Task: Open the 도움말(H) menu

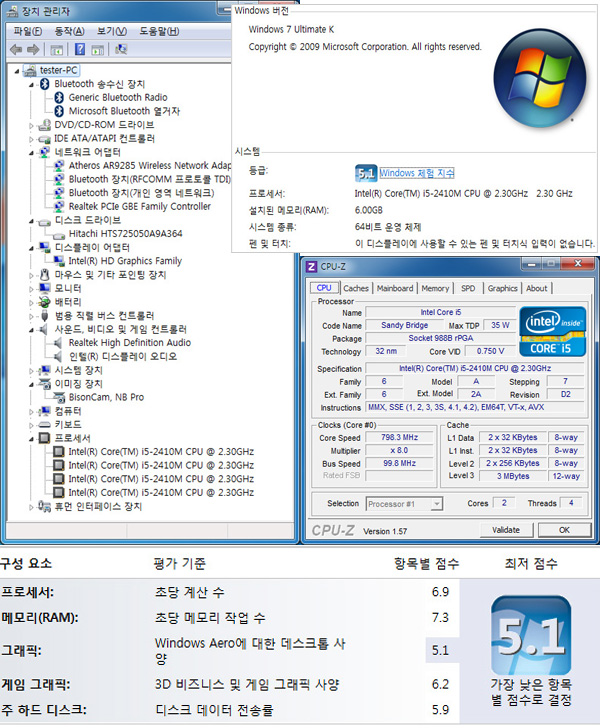Action: (x=159, y=31)
